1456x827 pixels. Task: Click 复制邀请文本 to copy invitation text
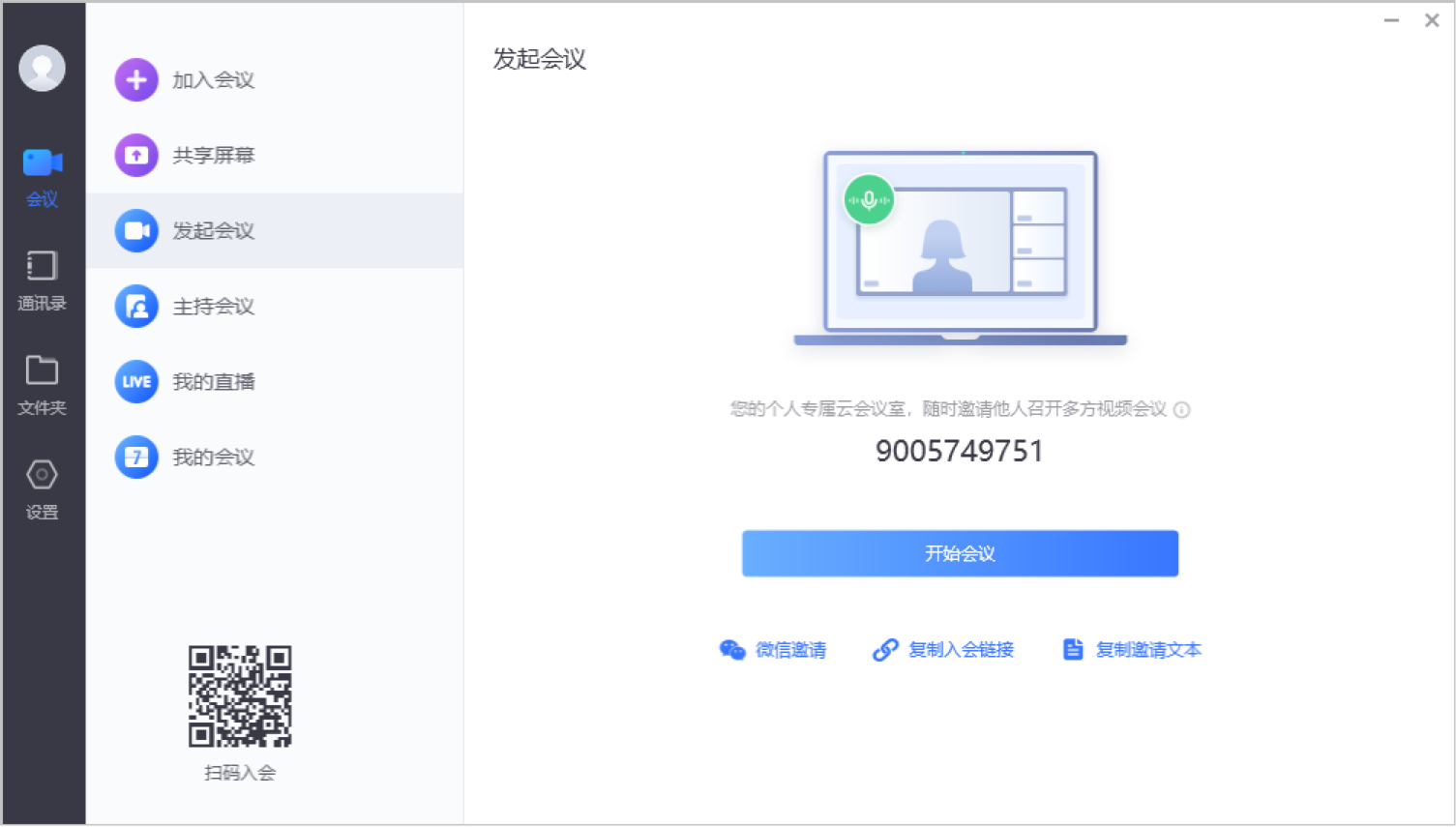[x=1132, y=650]
